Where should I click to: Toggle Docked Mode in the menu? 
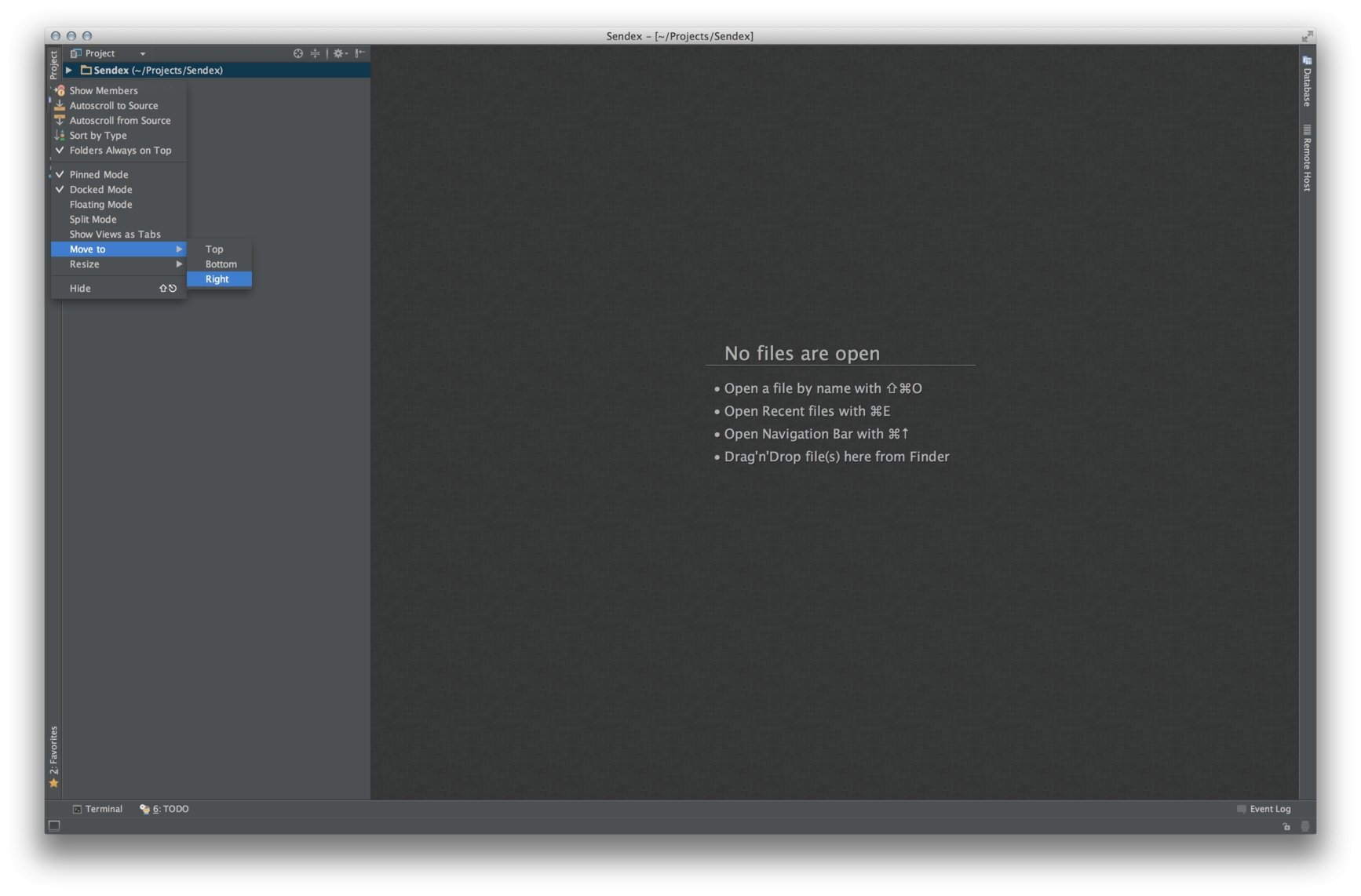click(x=100, y=190)
